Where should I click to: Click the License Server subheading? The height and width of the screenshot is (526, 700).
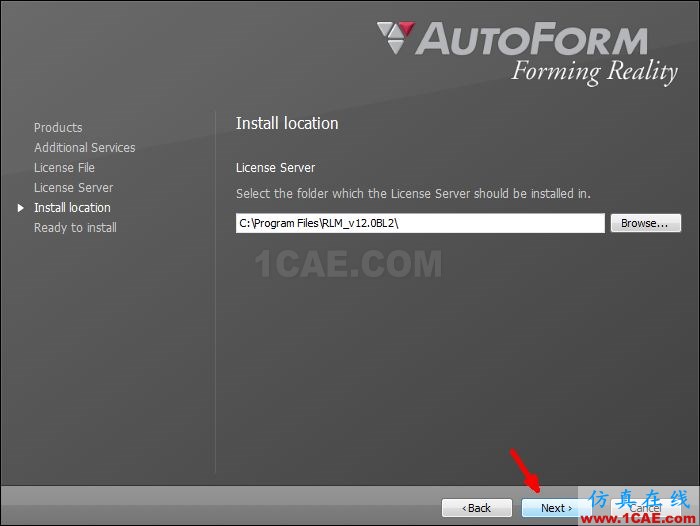[x=275, y=168]
